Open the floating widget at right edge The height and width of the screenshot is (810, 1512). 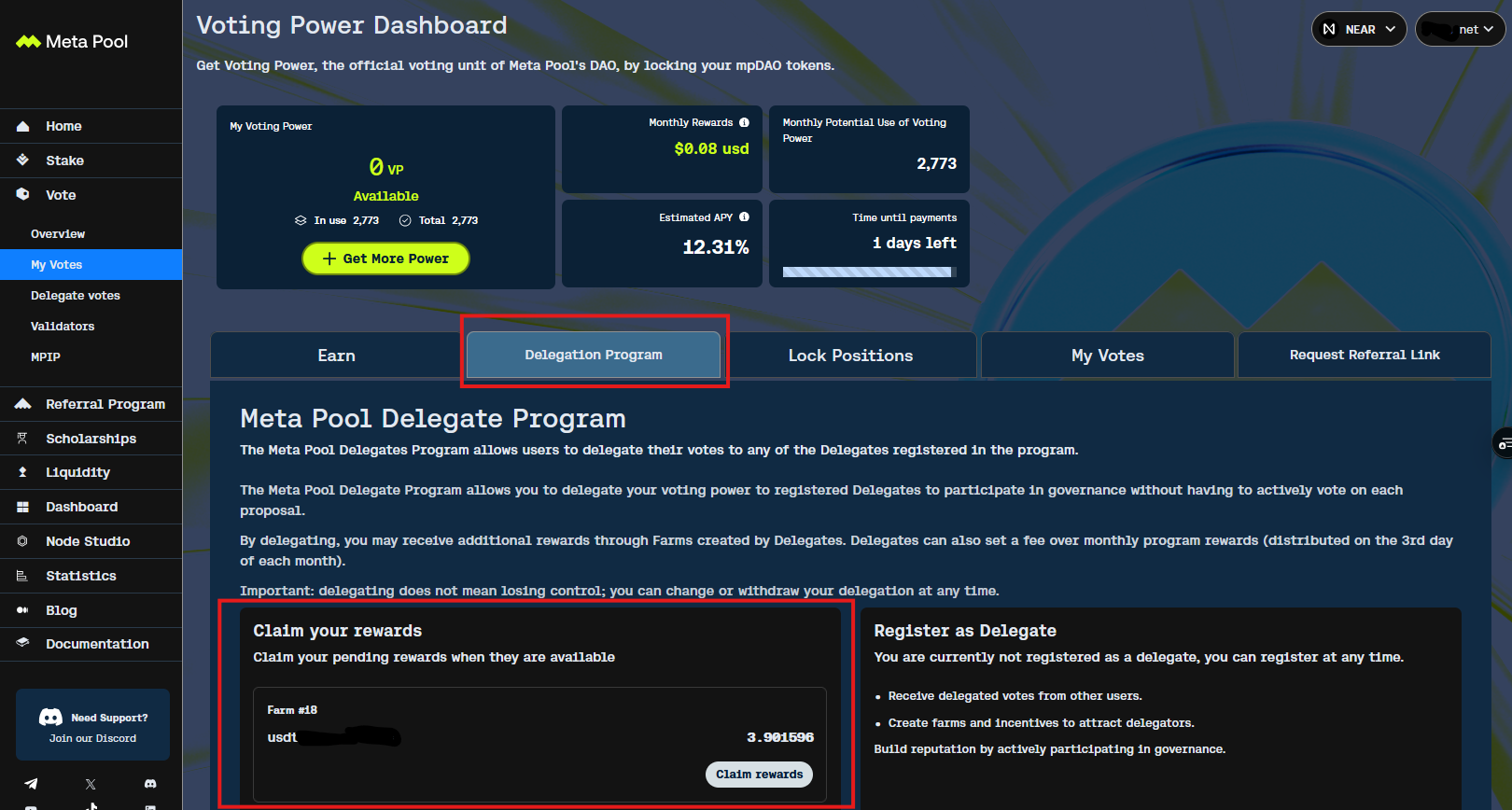pos(1502,443)
